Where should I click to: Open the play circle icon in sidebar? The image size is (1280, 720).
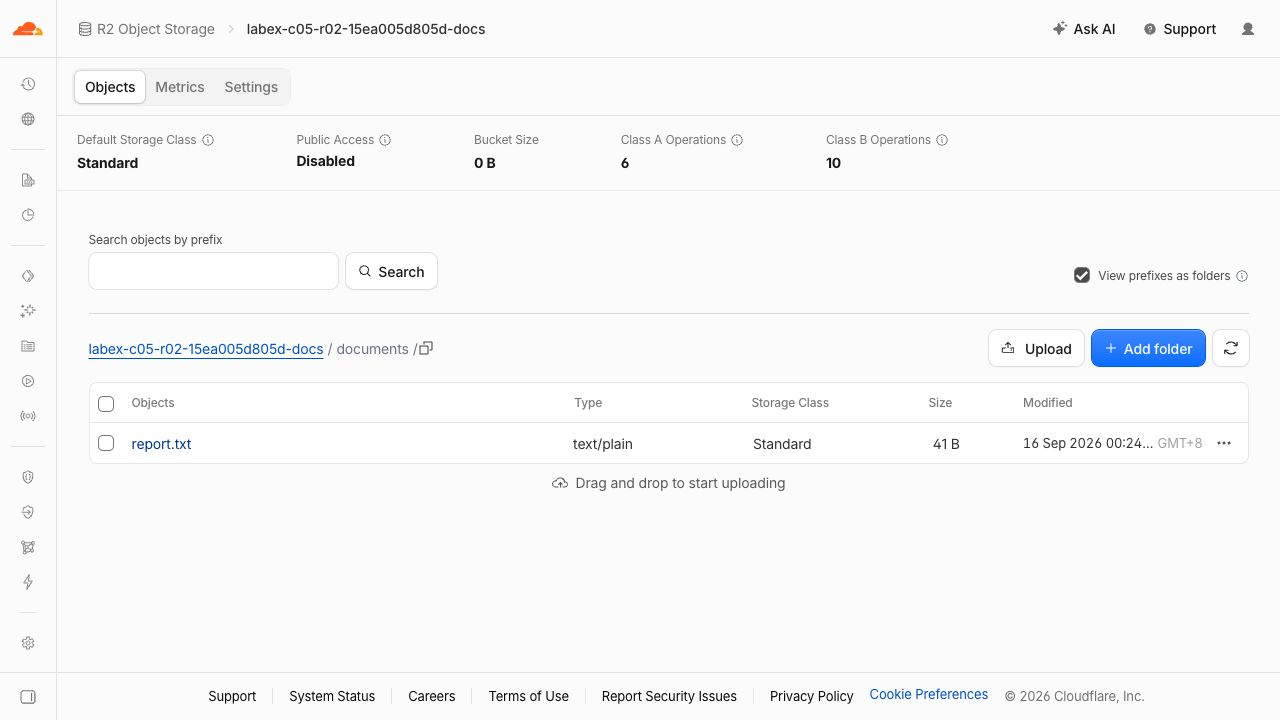click(x=28, y=381)
